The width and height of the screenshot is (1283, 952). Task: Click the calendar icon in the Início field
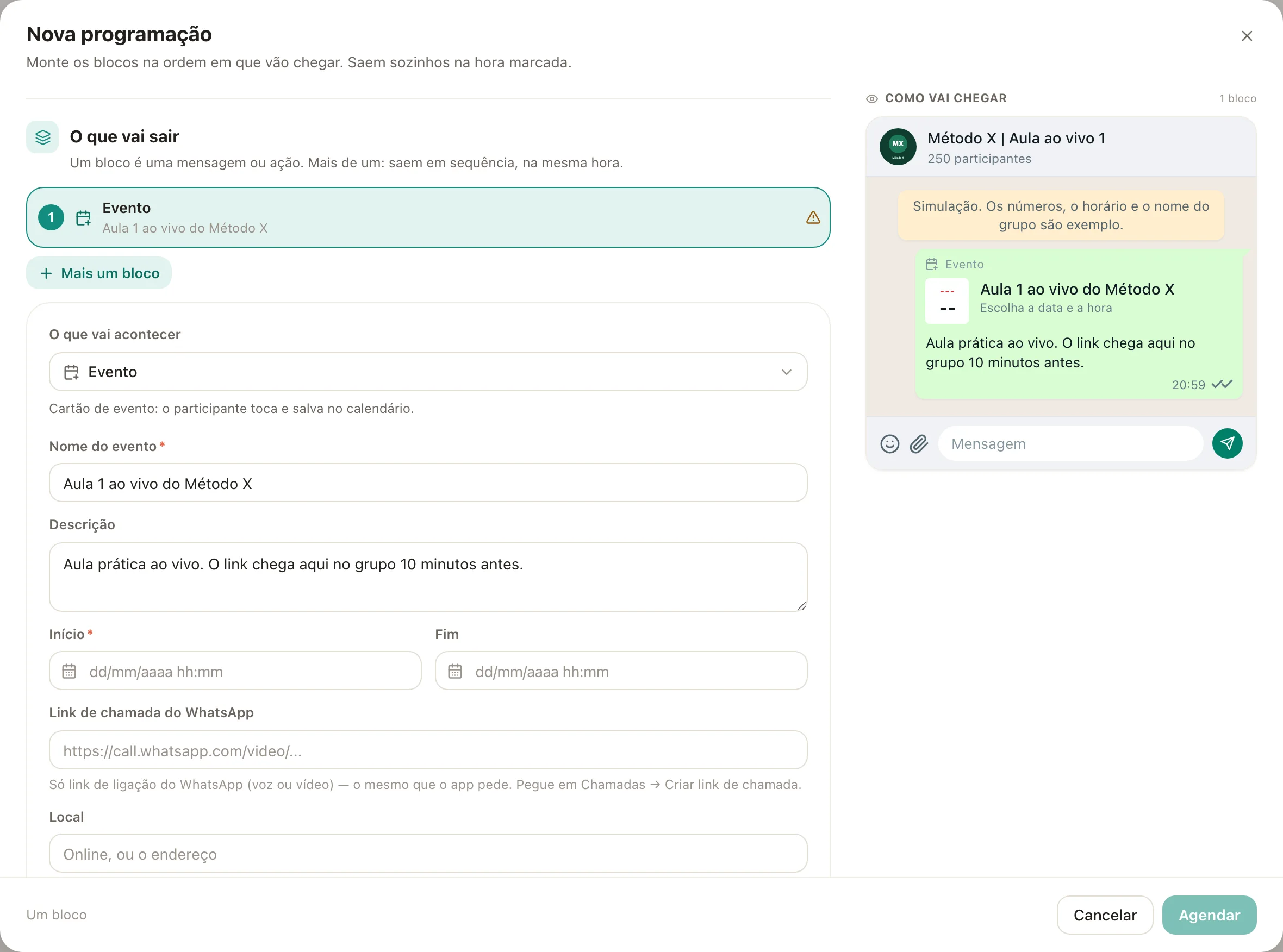point(69,672)
